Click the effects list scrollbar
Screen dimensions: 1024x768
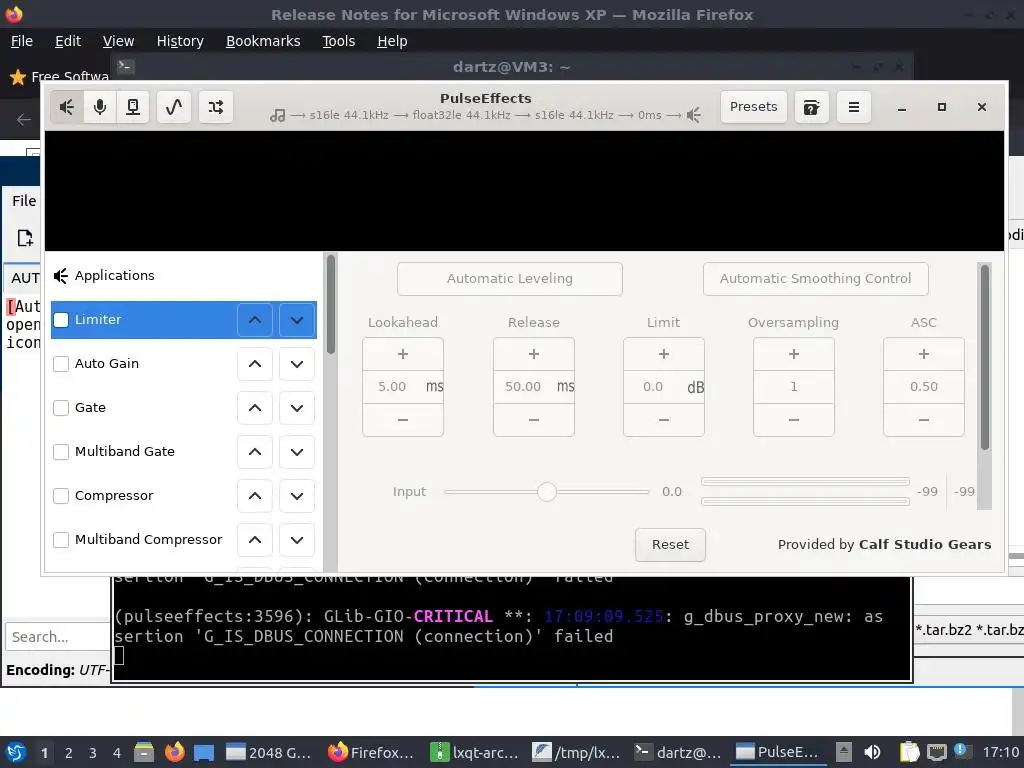330,304
